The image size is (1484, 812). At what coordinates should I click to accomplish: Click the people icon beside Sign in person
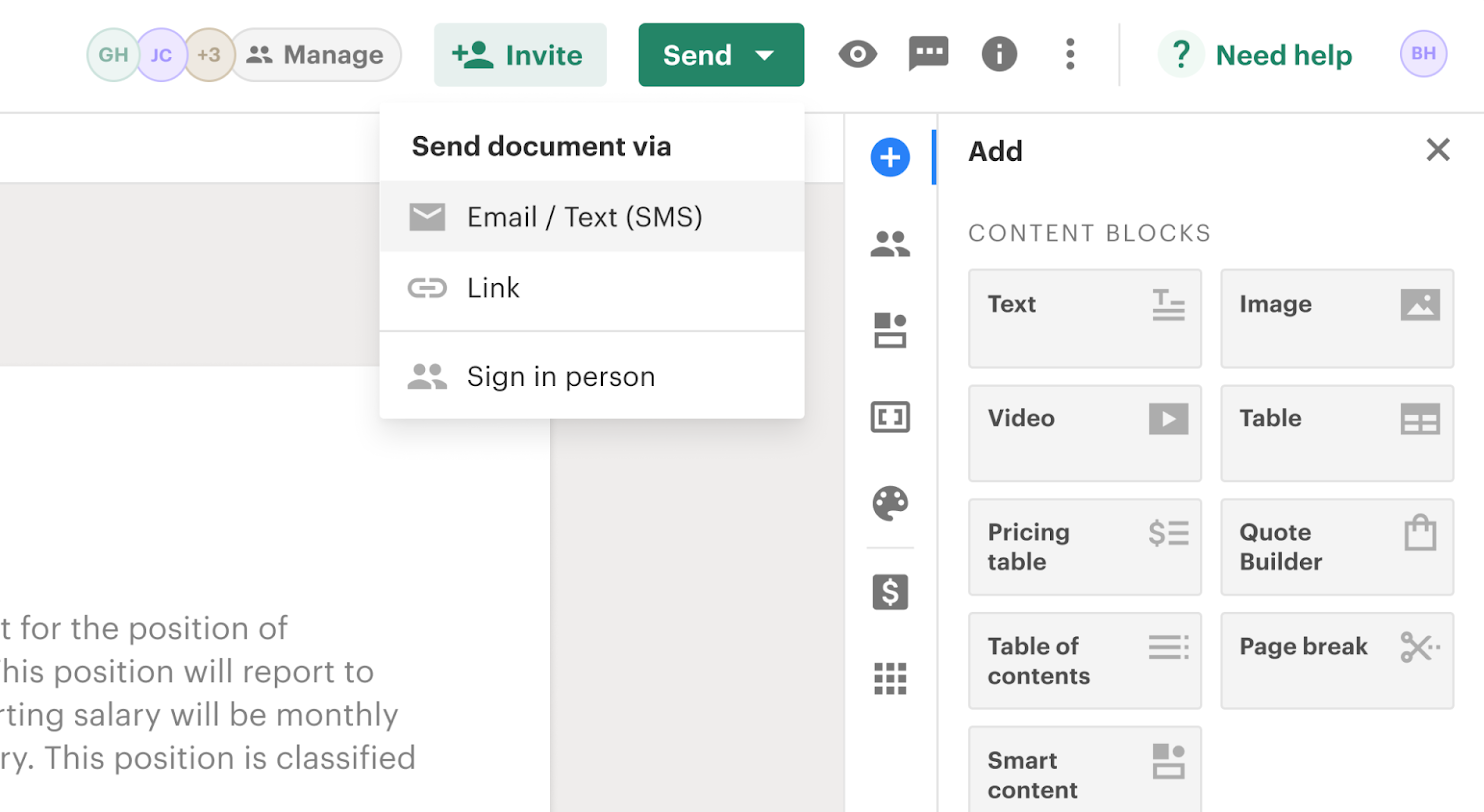[427, 376]
